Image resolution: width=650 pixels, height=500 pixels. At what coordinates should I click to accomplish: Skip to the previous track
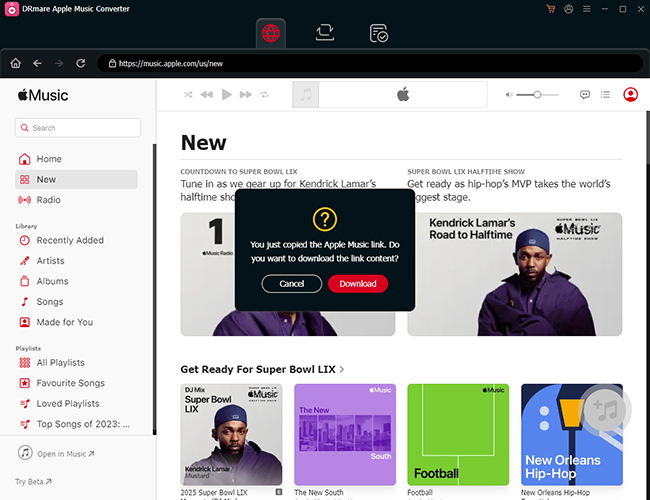(x=206, y=95)
